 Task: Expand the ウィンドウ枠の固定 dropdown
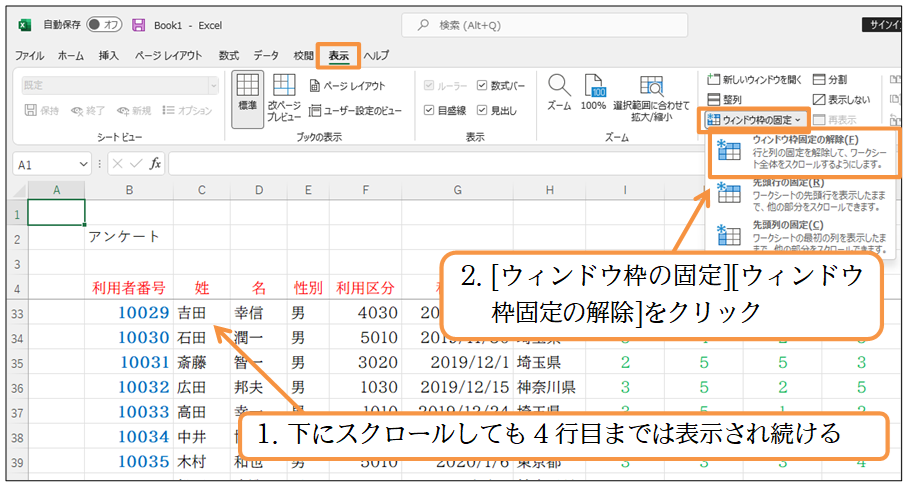coord(753,120)
